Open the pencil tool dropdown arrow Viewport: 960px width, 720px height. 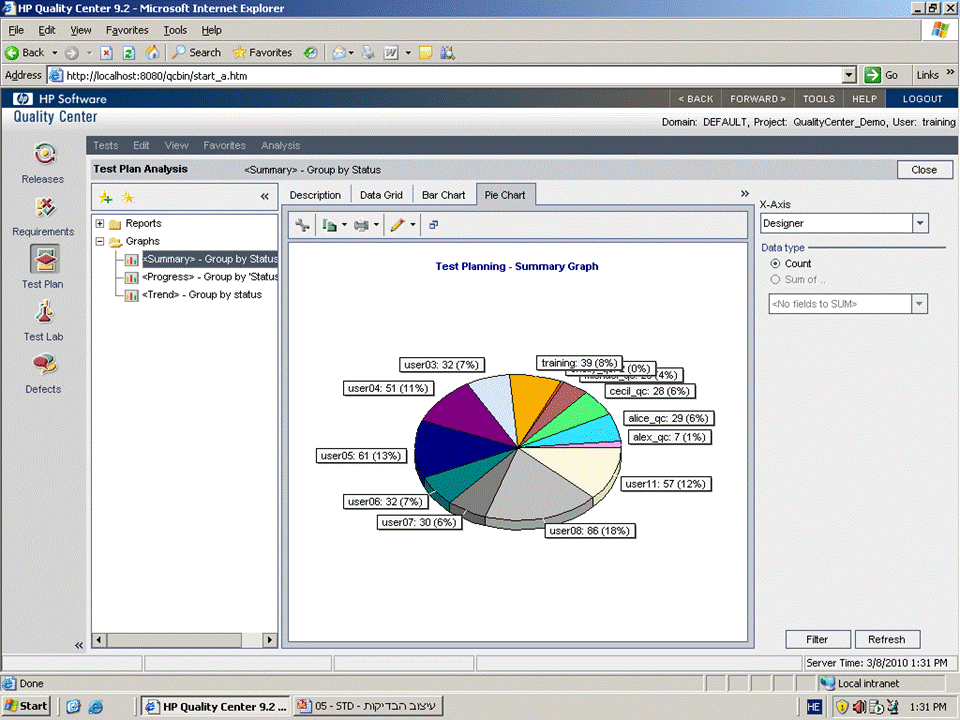tap(413, 225)
